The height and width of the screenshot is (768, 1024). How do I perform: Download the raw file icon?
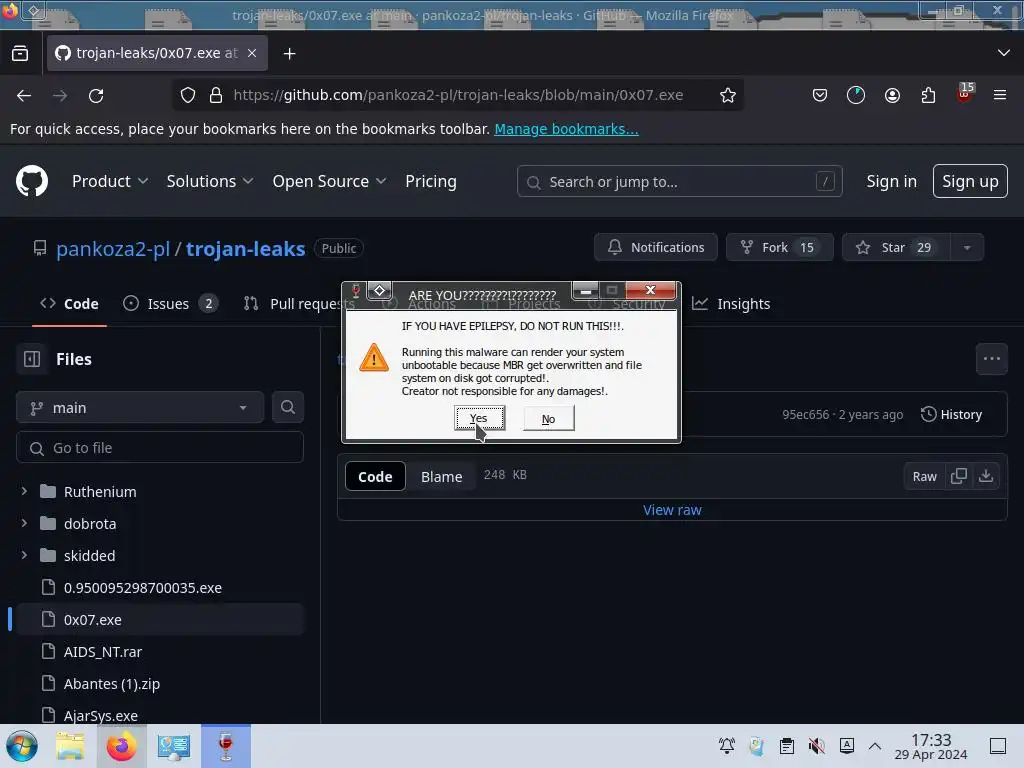[x=986, y=476]
